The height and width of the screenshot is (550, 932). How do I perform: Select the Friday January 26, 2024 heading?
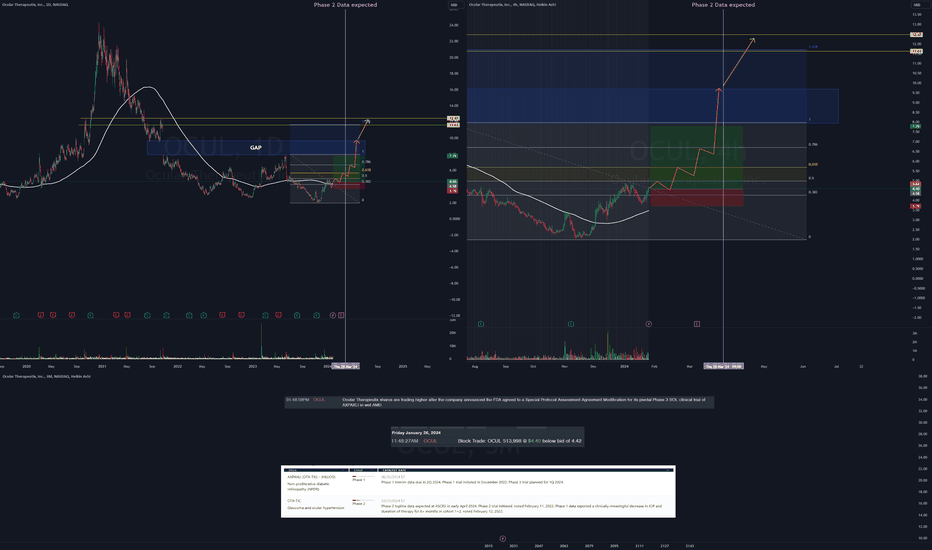coord(416,433)
